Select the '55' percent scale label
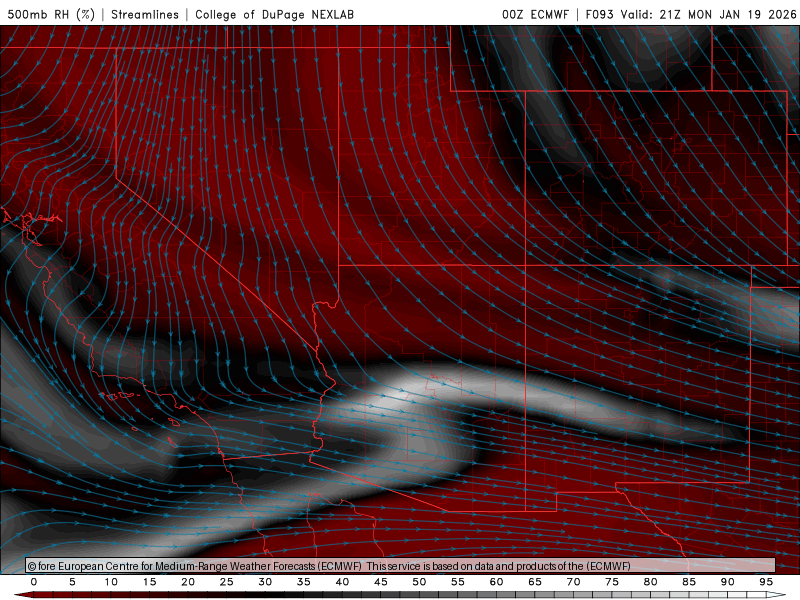The height and width of the screenshot is (600, 800). [x=458, y=582]
